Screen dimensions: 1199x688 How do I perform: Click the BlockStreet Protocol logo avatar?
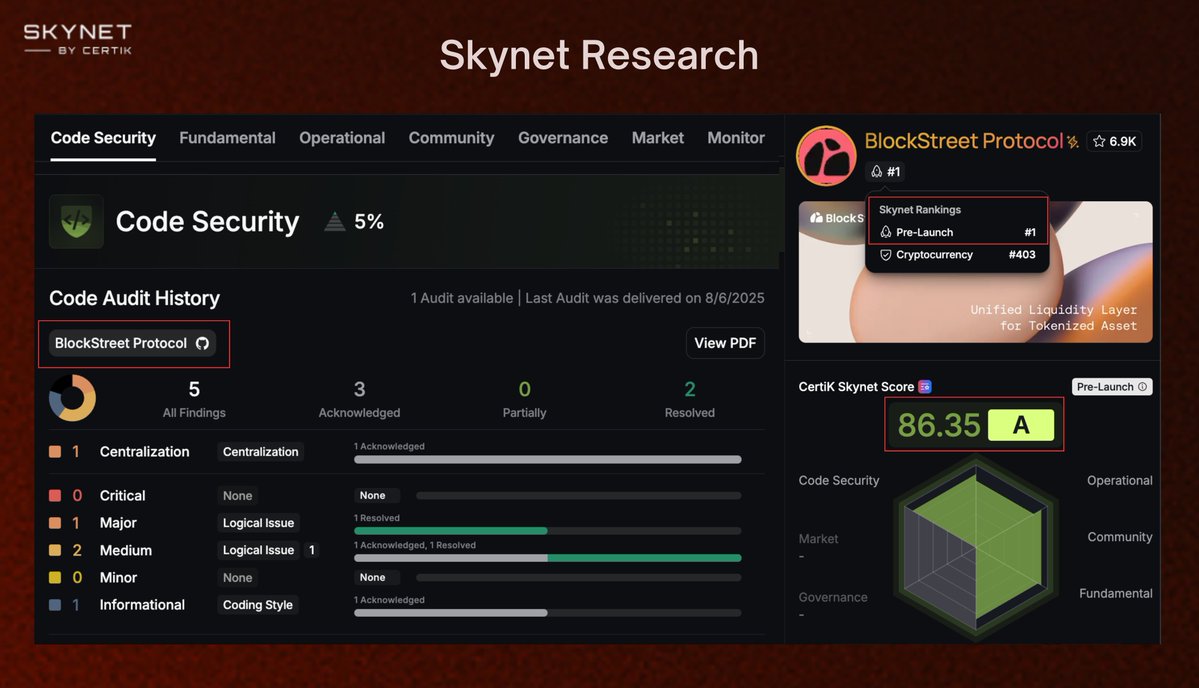point(826,156)
